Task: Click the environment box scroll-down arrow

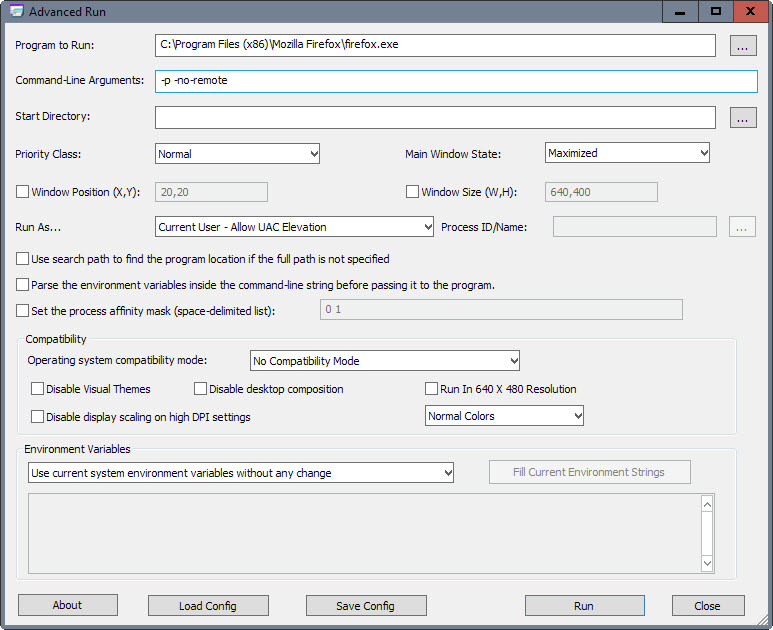Action: [x=707, y=563]
